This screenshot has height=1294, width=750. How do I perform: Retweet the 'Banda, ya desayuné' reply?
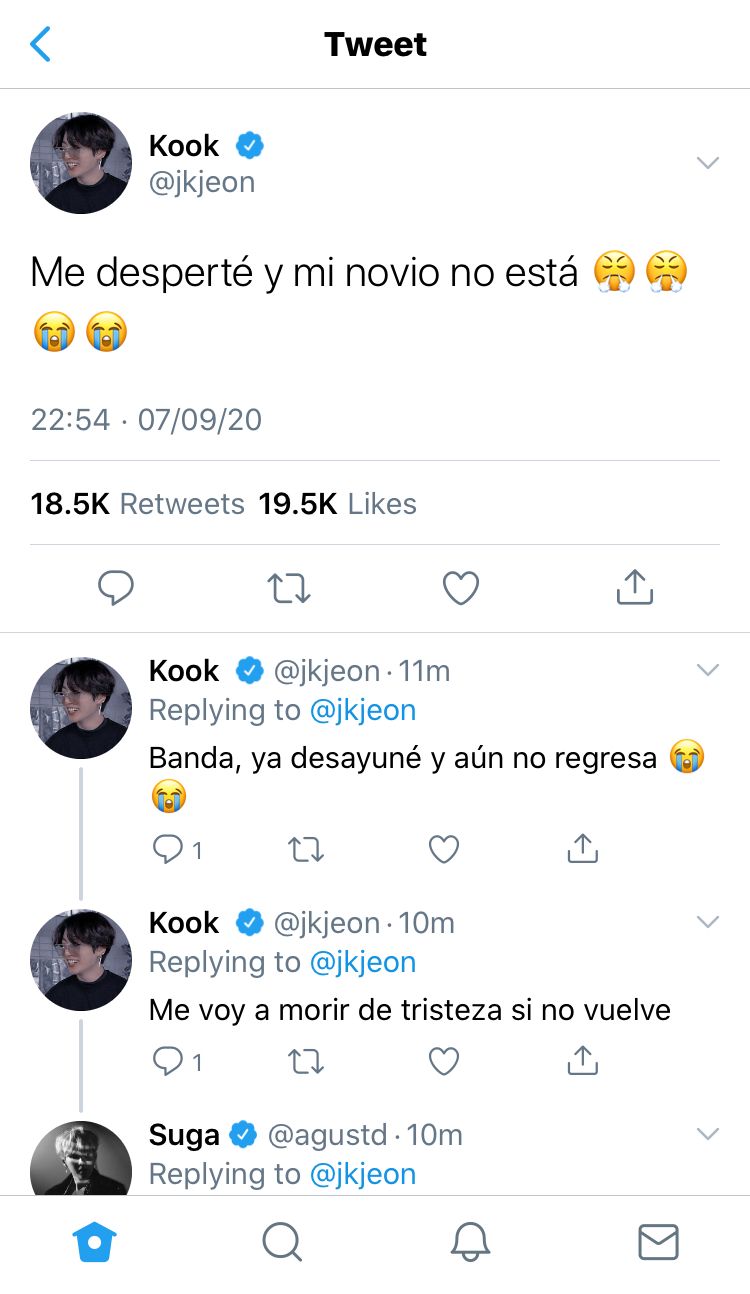pos(305,850)
